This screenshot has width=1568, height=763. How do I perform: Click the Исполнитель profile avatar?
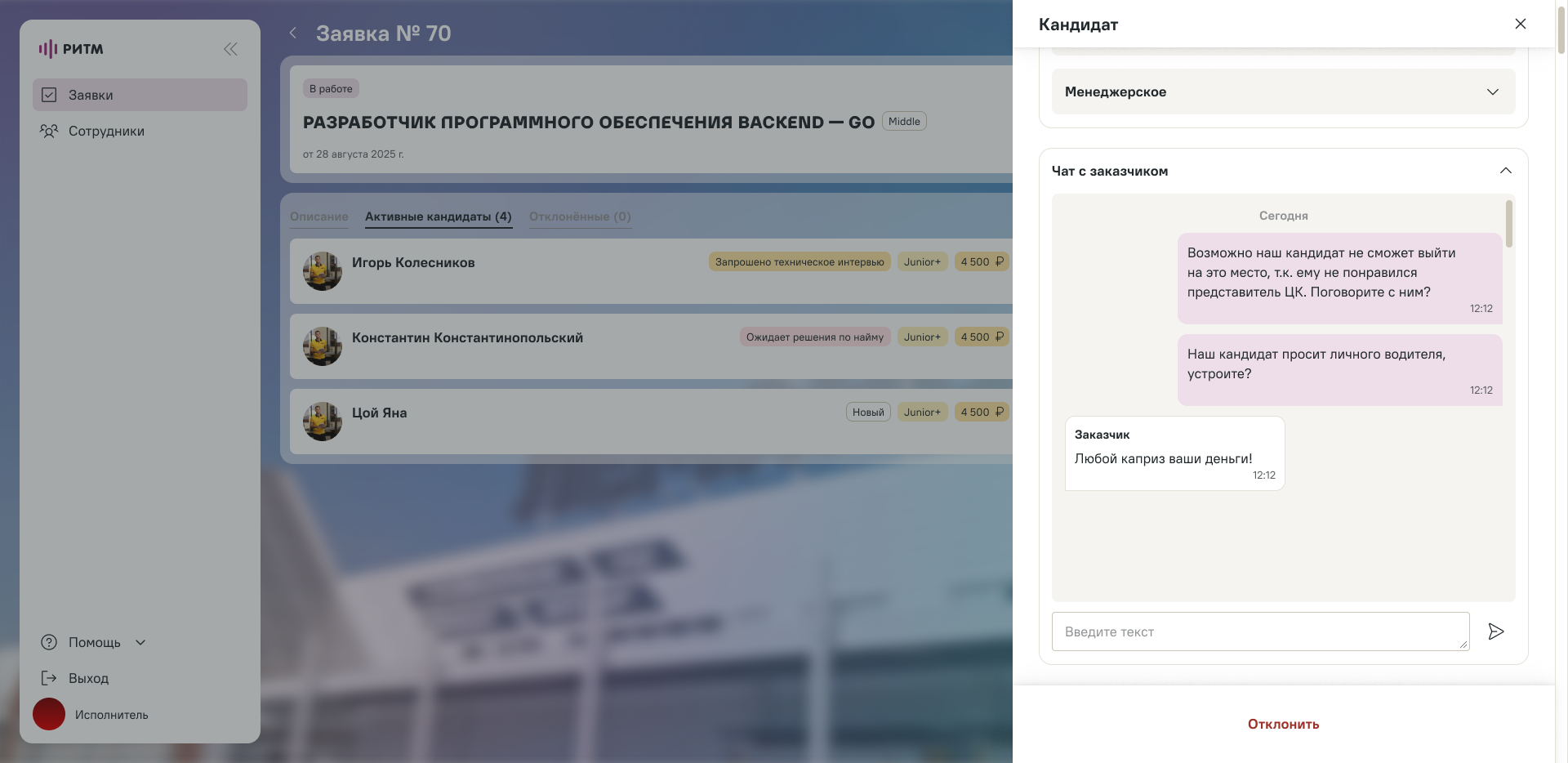49,714
